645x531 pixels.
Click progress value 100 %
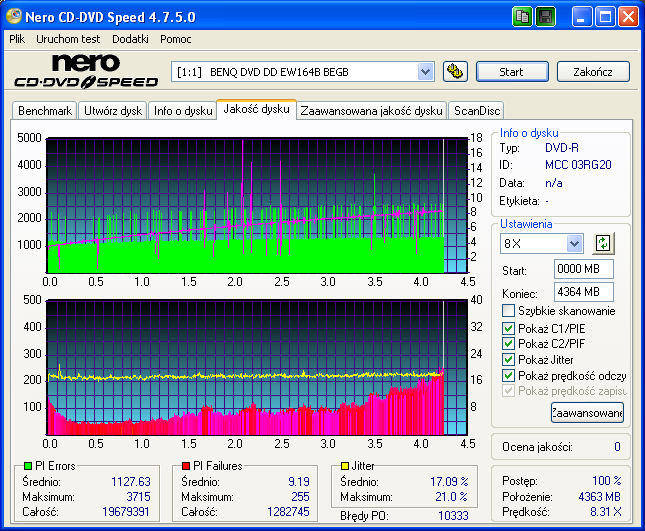pos(607,480)
